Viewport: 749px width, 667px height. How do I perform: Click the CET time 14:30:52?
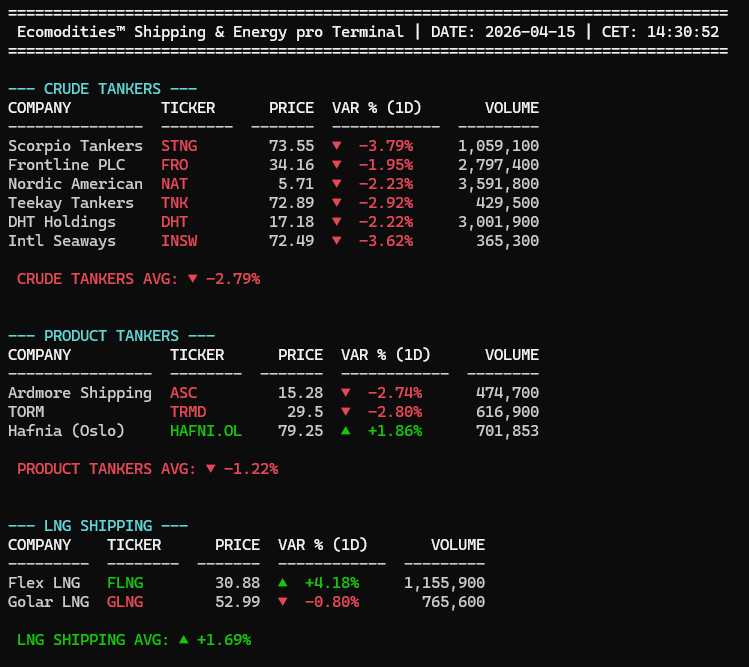point(683,32)
